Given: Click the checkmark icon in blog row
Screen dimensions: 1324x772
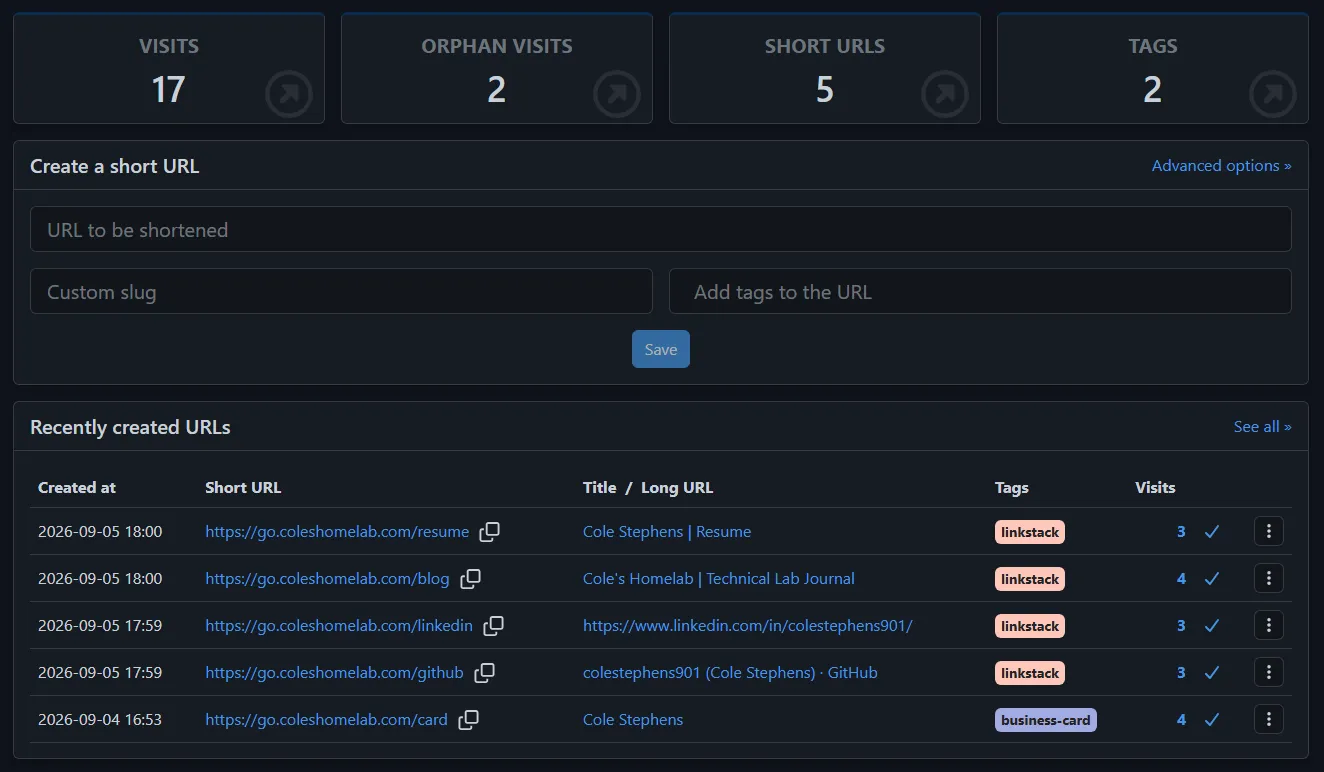Looking at the screenshot, I should tap(1212, 579).
